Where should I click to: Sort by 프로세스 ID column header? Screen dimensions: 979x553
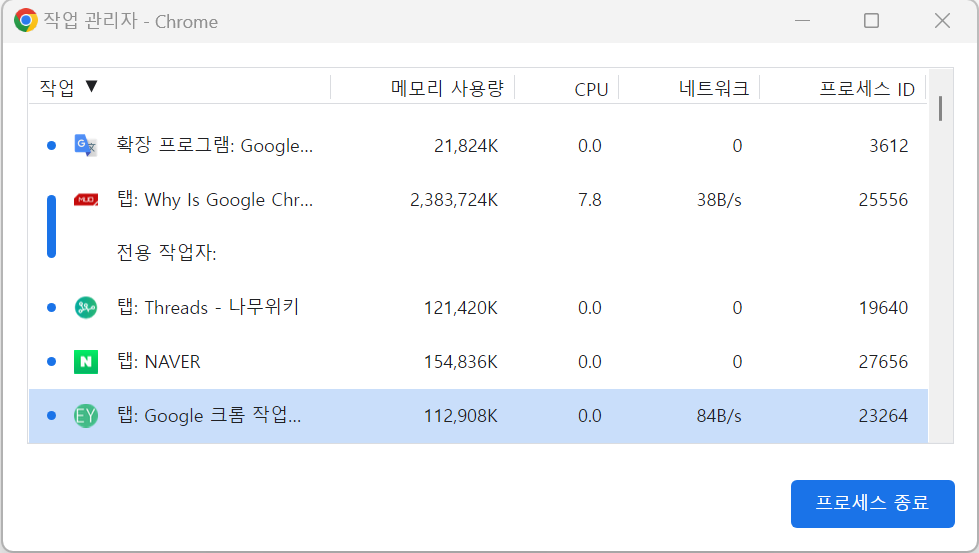click(x=867, y=89)
